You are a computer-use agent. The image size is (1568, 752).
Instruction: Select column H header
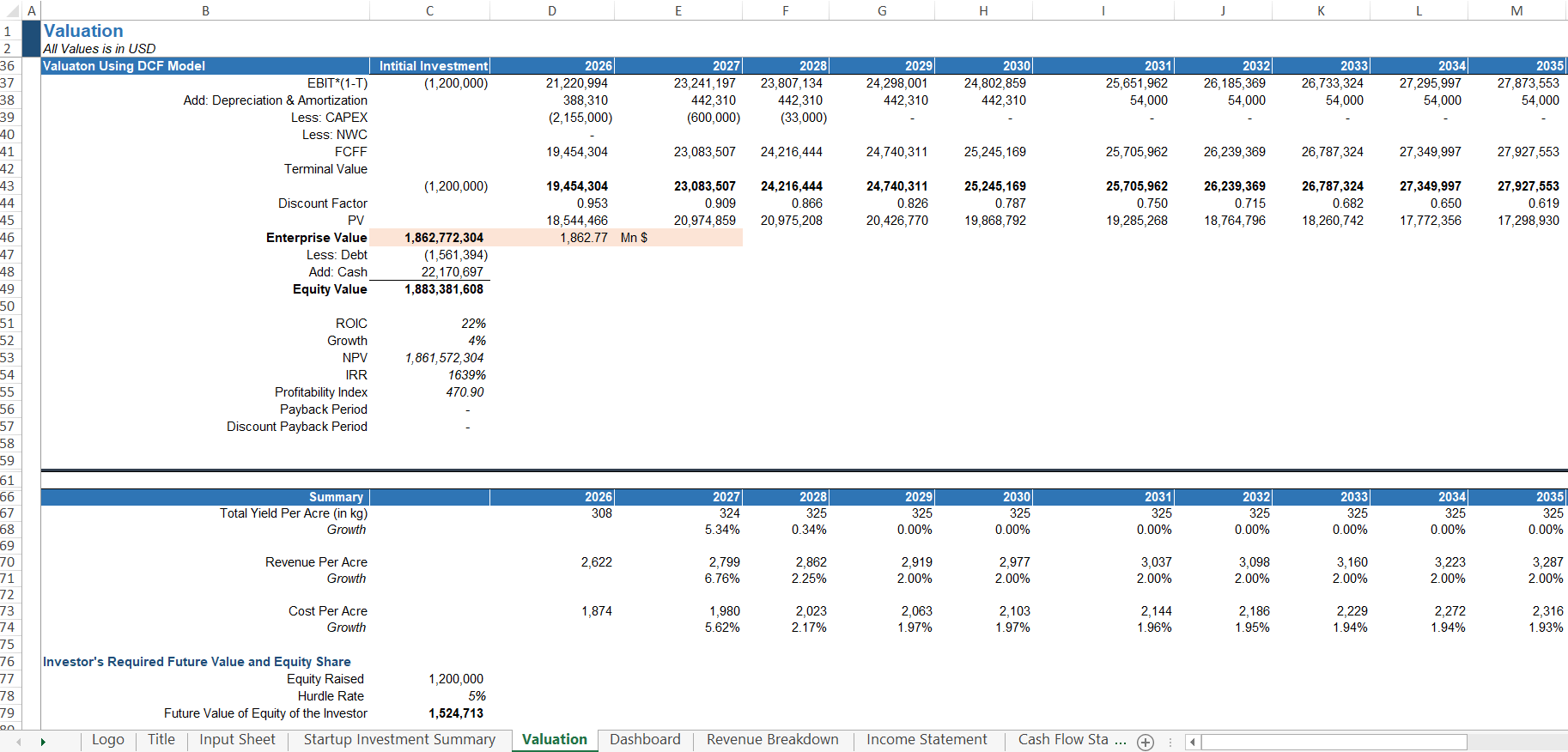pos(983,10)
